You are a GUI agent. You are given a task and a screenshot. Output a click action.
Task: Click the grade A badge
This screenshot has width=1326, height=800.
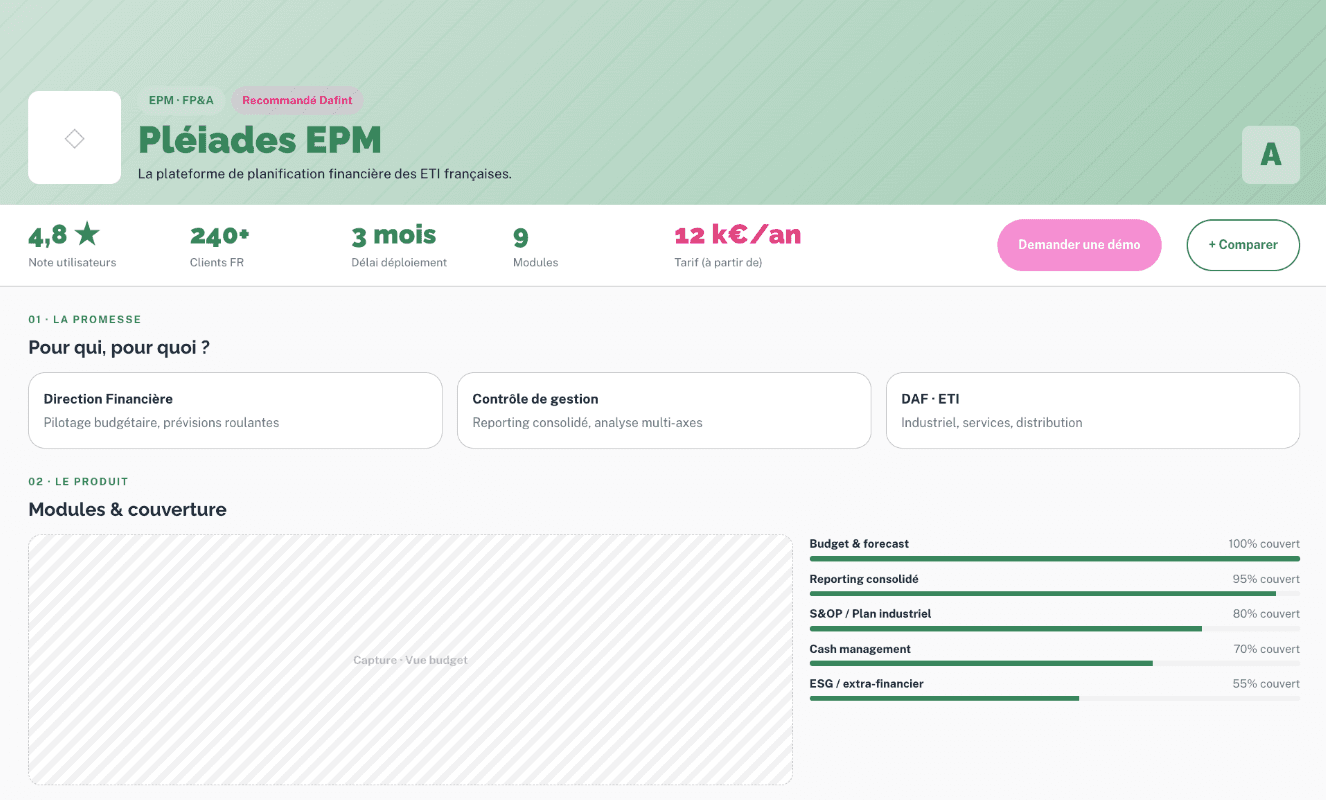coord(1271,155)
